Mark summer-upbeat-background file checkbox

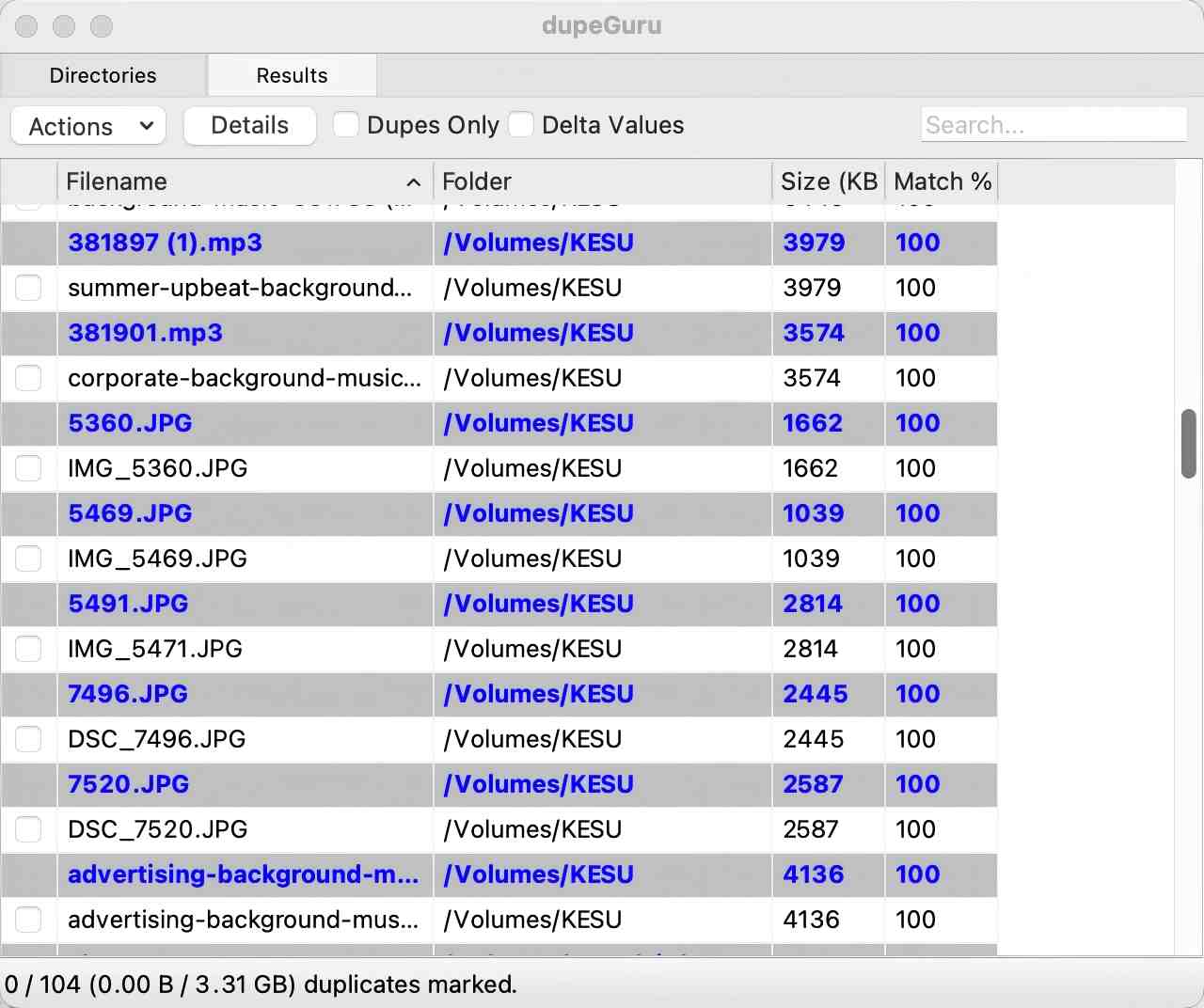(x=28, y=288)
